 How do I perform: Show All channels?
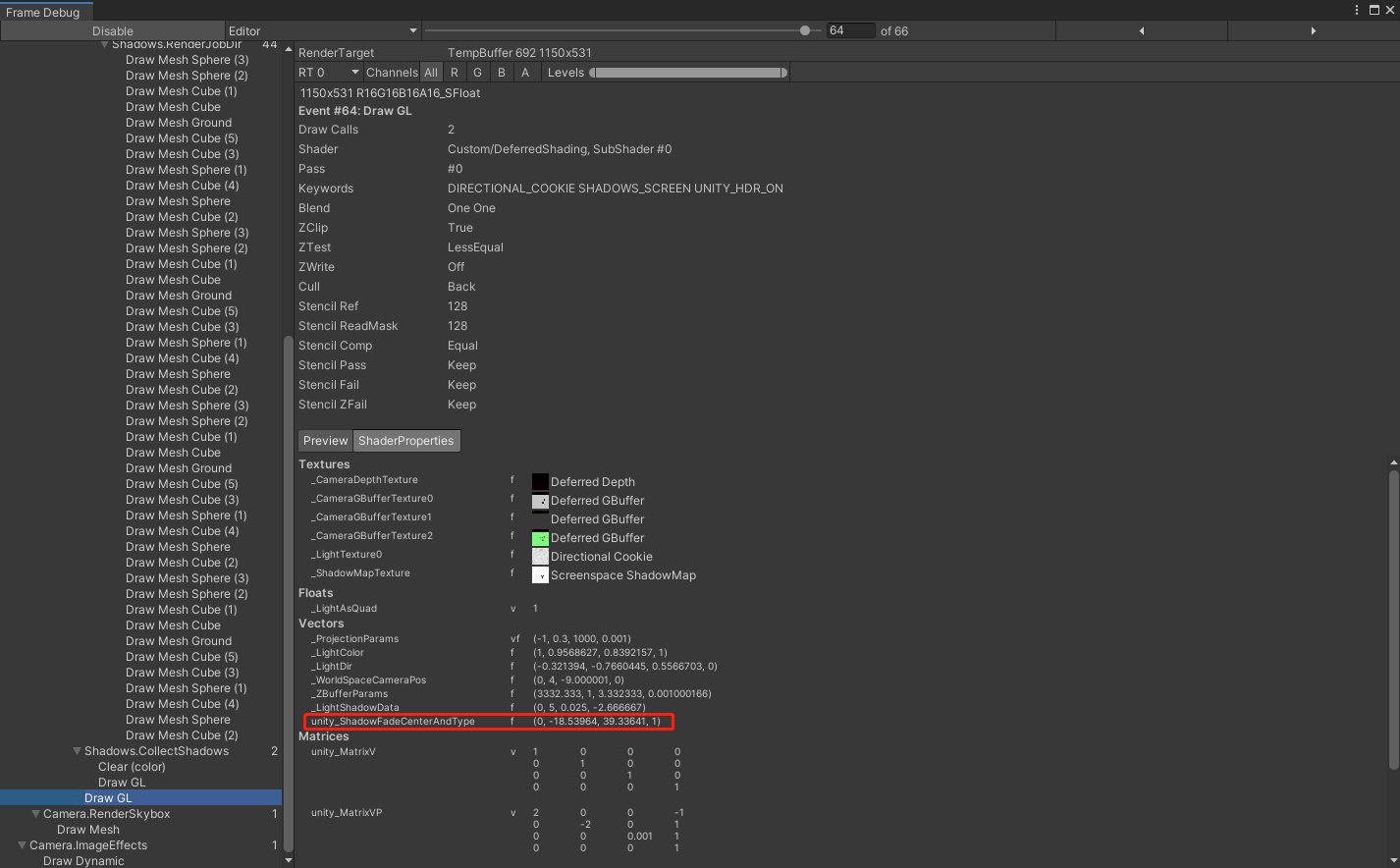tap(431, 73)
